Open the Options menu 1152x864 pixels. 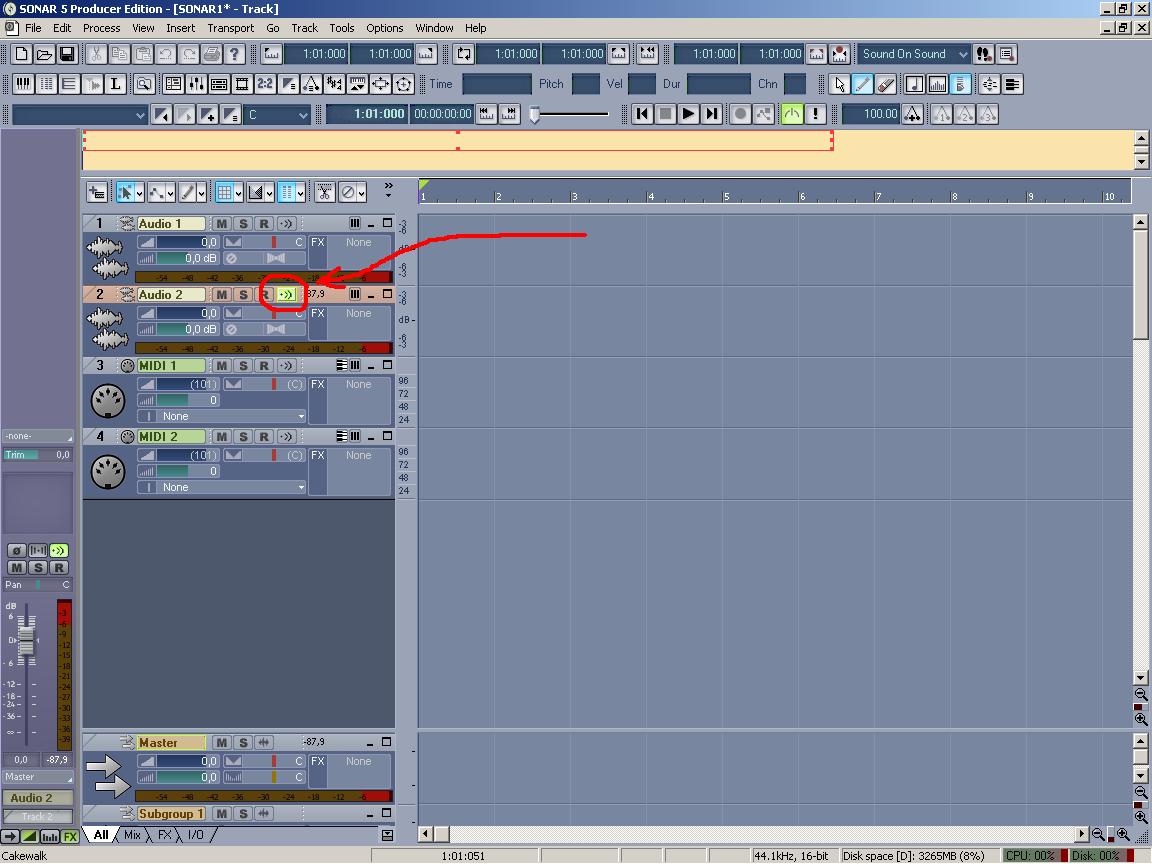coord(384,28)
